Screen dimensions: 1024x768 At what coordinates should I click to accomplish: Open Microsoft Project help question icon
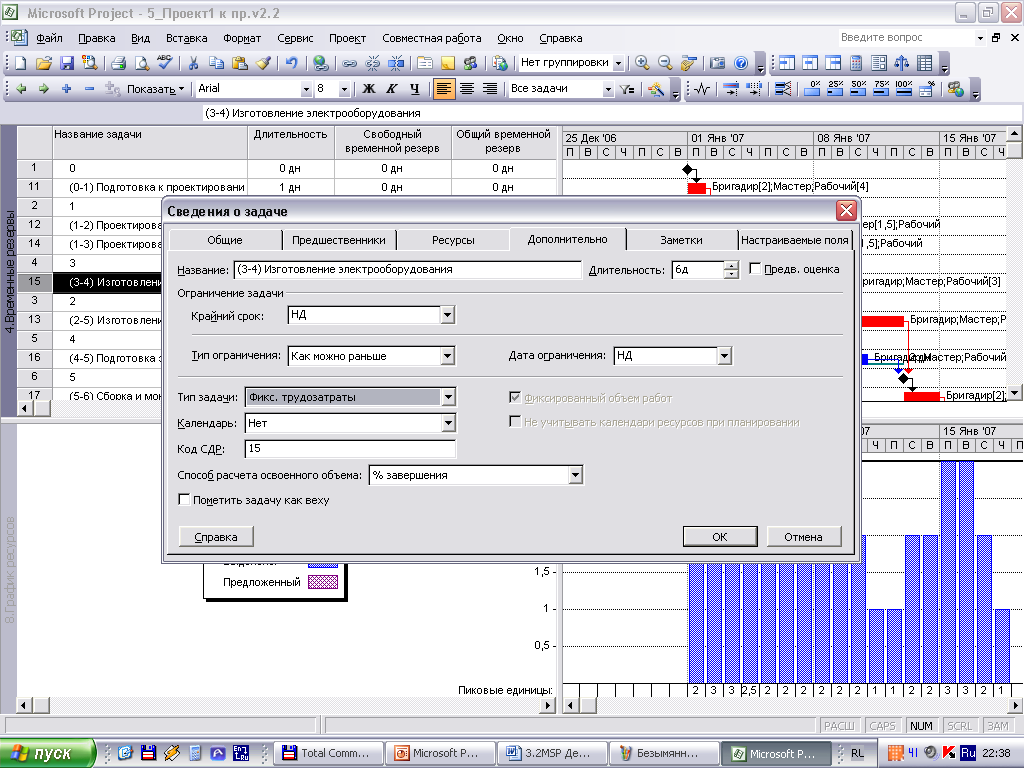click(741, 63)
